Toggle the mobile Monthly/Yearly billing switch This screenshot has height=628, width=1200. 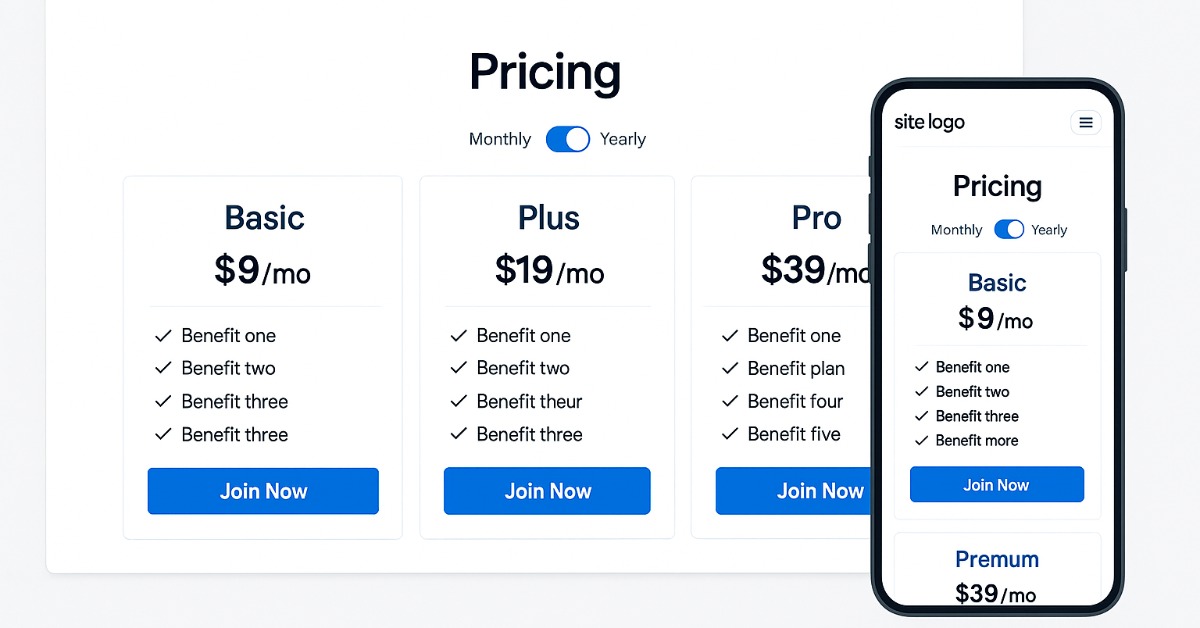(1009, 230)
